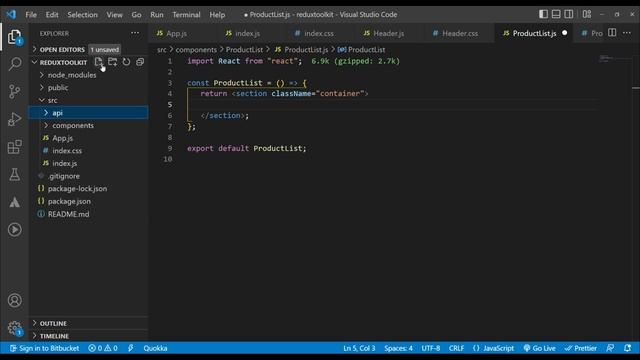Viewport: 640px width, 360px height.
Task: Change indentation via Spaces: 4
Action: (x=398, y=348)
